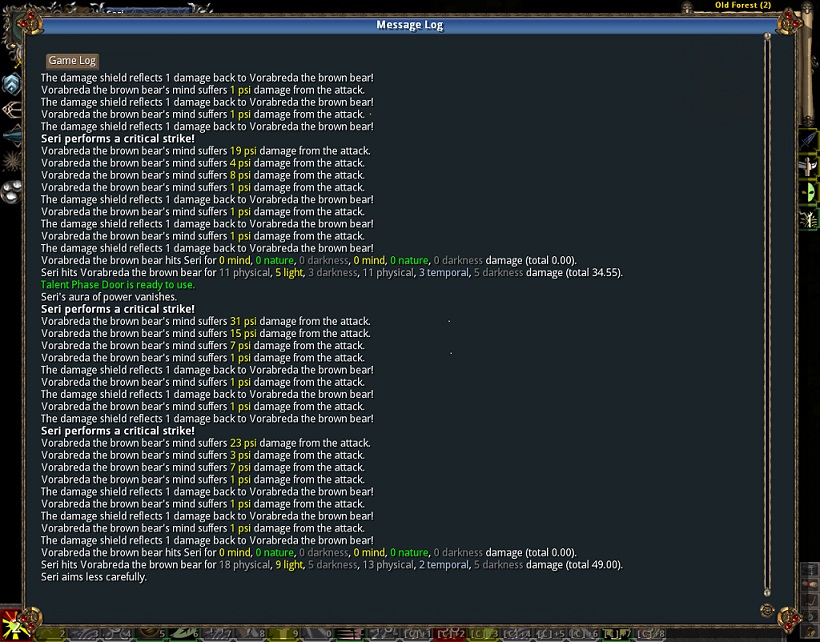
Task: Click the Talent Phase Door ready message
Action: (118, 285)
